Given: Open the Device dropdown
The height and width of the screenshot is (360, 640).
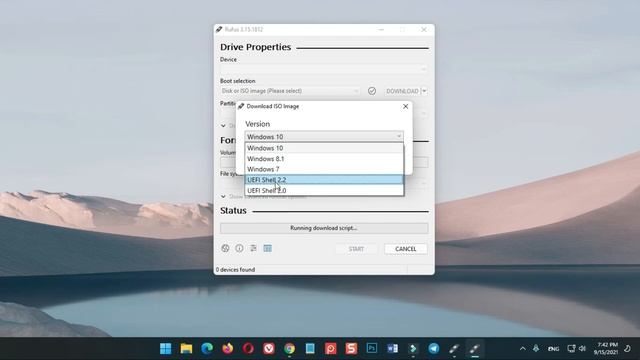Looking at the screenshot, I should click(x=324, y=69).
